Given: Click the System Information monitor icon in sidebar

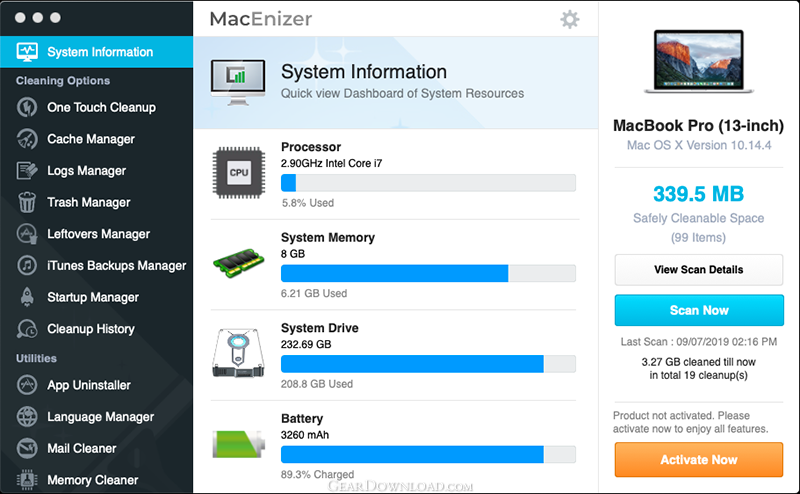Looking at the screenshot, I should (27, 52).
